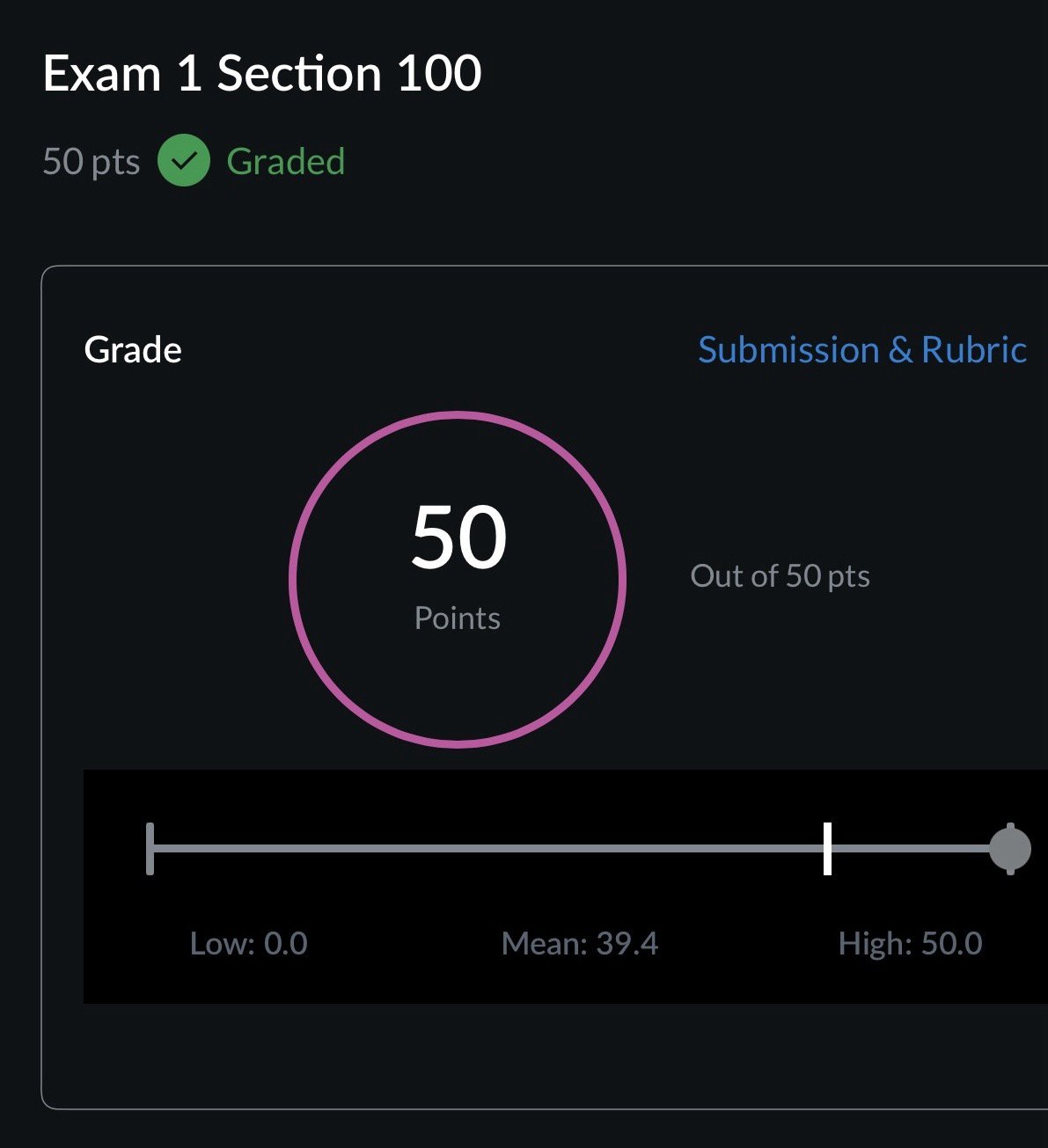Click the low-end tick of the distribution bar
Viewport: 1048px width, 1148px height.
tap(150, 849)
